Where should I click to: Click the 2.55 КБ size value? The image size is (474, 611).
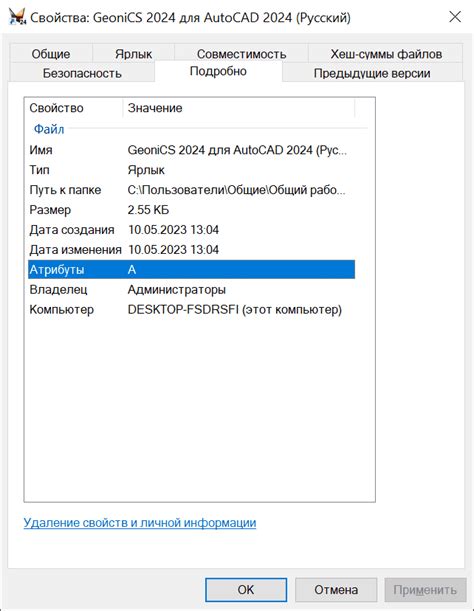(x=148, y=210)
